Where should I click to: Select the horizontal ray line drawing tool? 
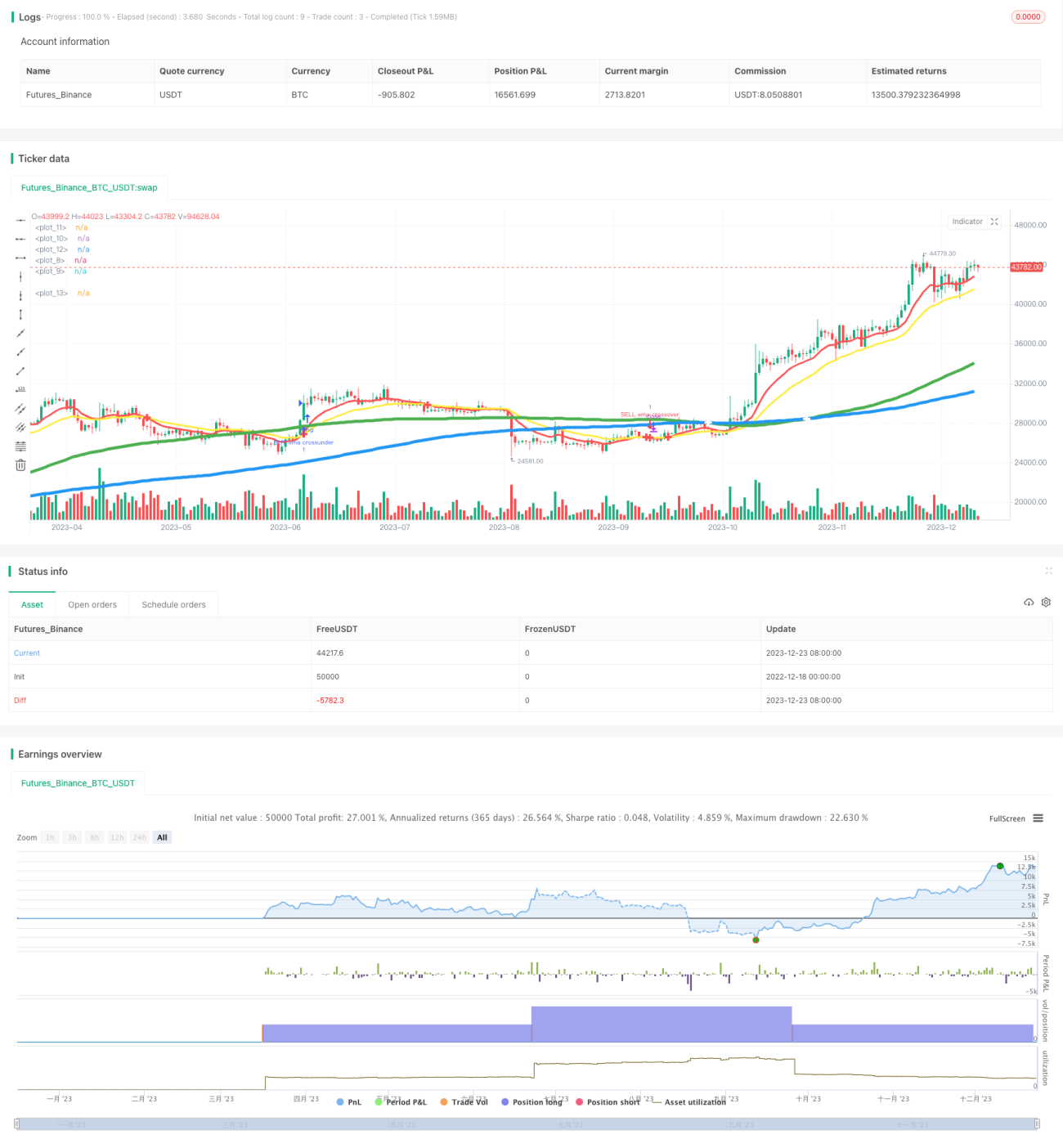20,220
